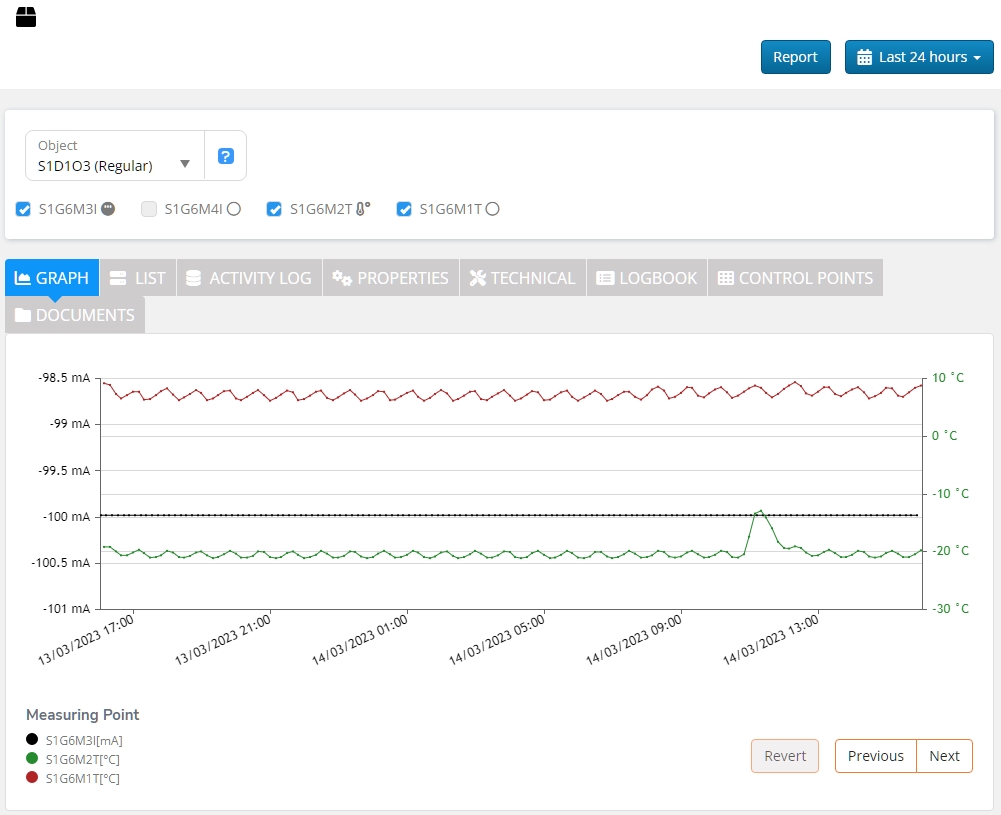The image size is (1001, 815).
Task: Click the calendar icon in the time range button
Action: tap(865, 57)
